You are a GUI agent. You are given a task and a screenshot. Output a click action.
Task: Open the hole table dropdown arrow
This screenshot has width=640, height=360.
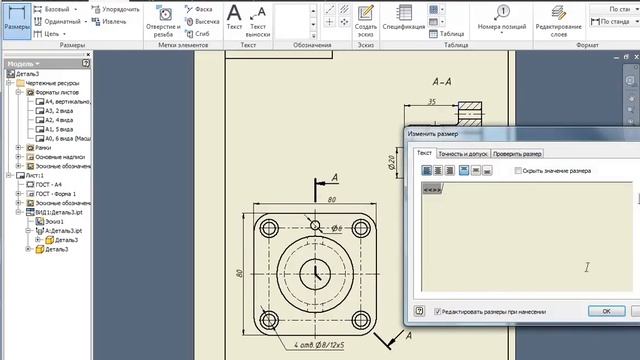click(x=442, y=9)
